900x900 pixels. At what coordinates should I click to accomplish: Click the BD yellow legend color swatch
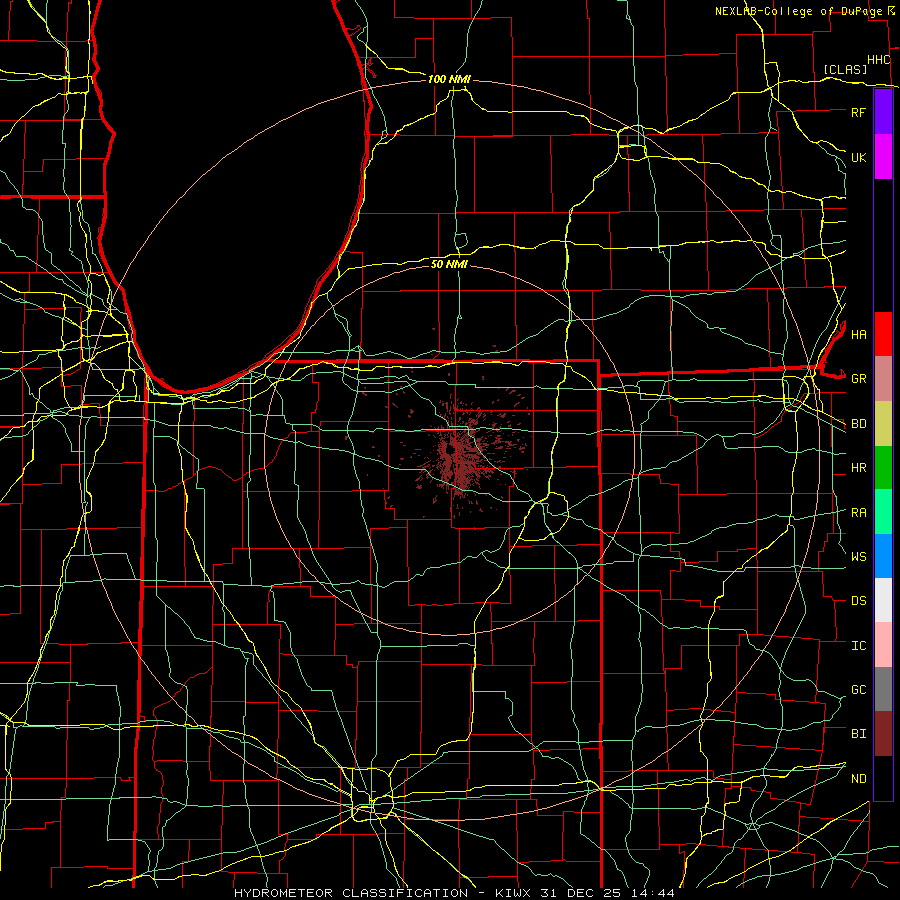883,424
